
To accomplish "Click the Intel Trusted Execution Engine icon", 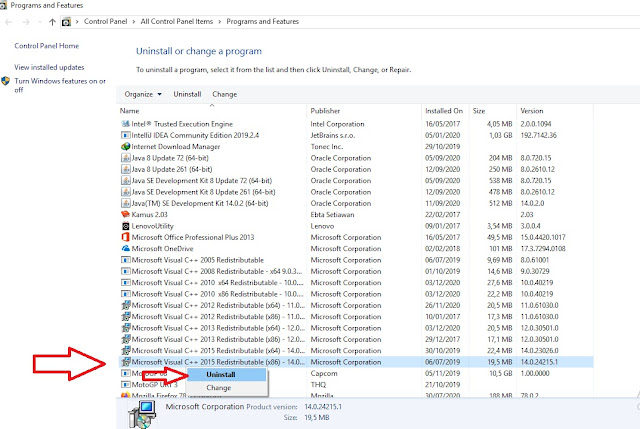I will pos(126,124).
